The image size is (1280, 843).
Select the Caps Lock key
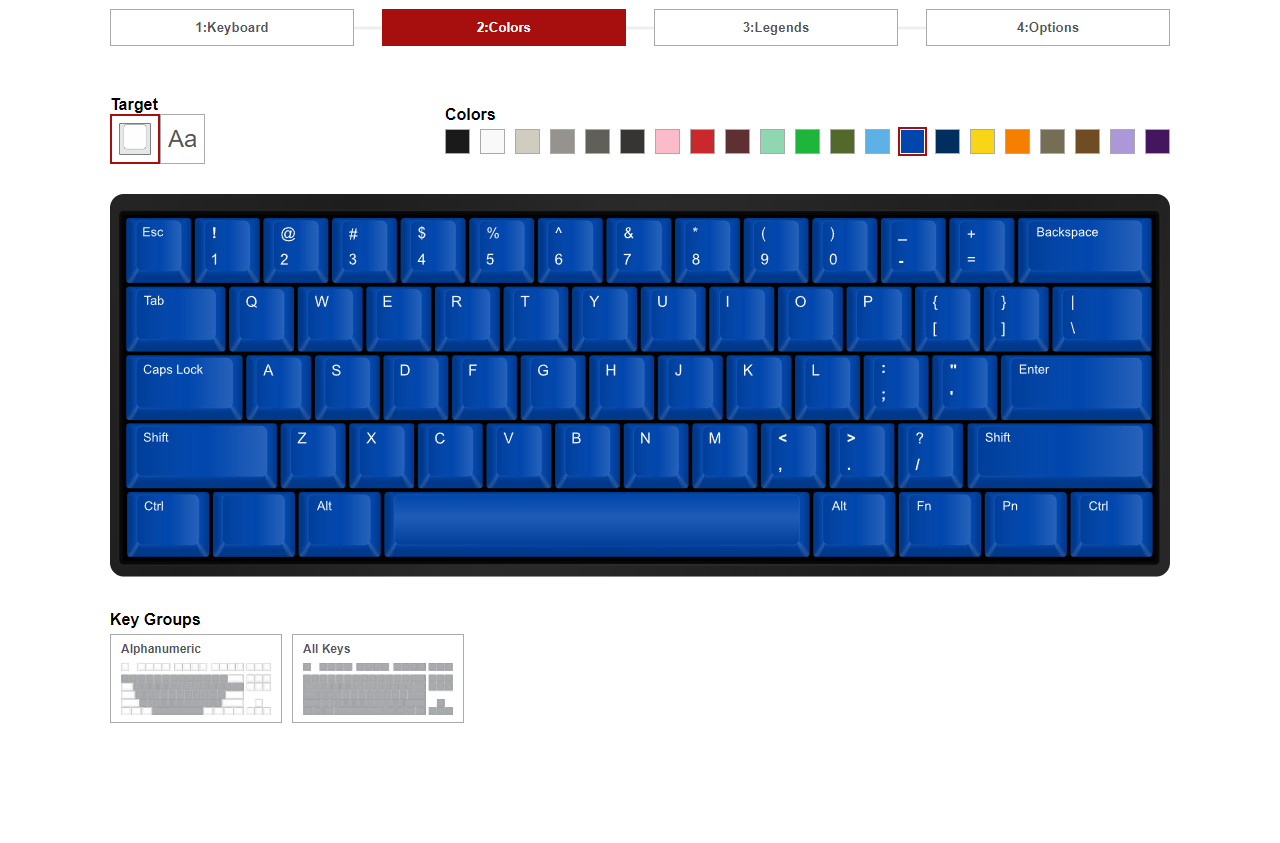184,386
